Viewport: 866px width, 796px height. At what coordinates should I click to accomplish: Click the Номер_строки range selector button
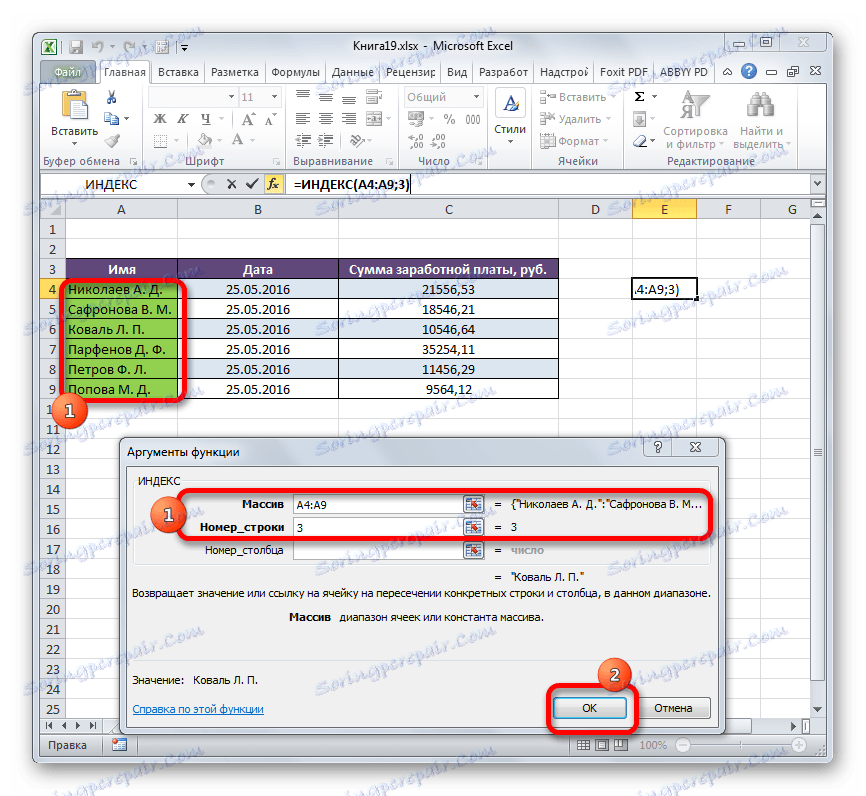[473, 527]
